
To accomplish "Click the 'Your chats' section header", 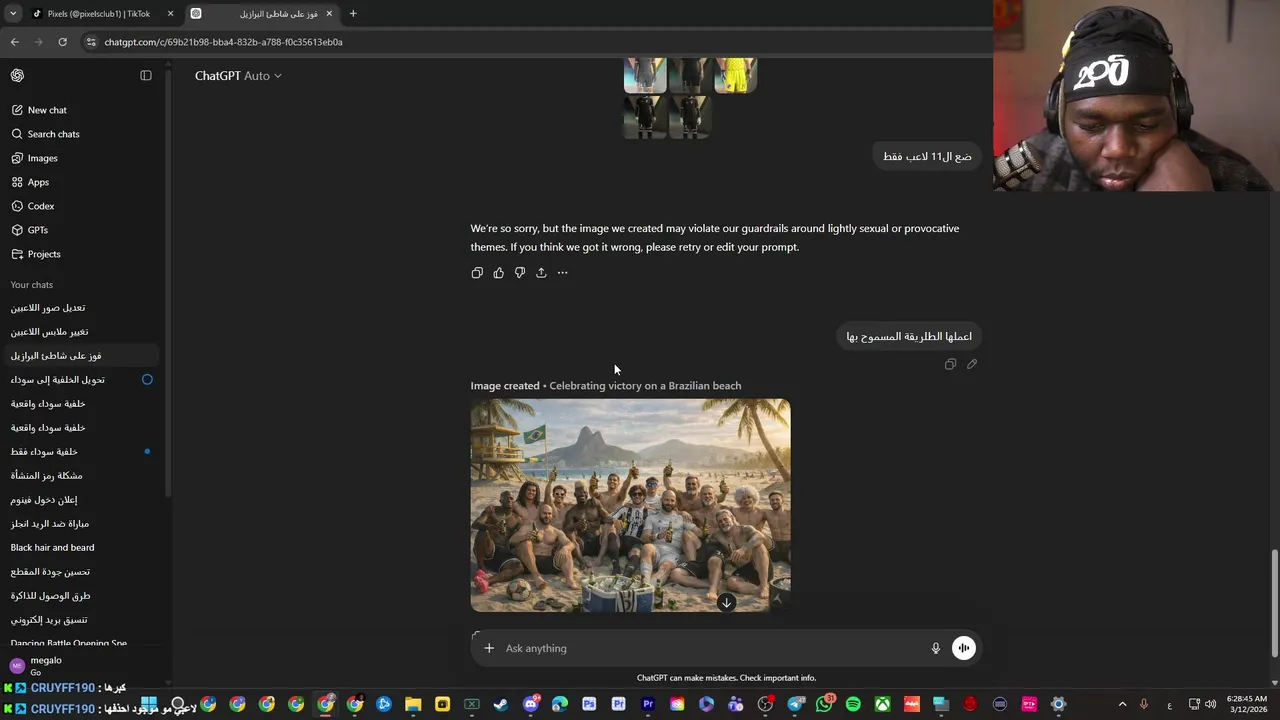I will [x=32, y=285].
